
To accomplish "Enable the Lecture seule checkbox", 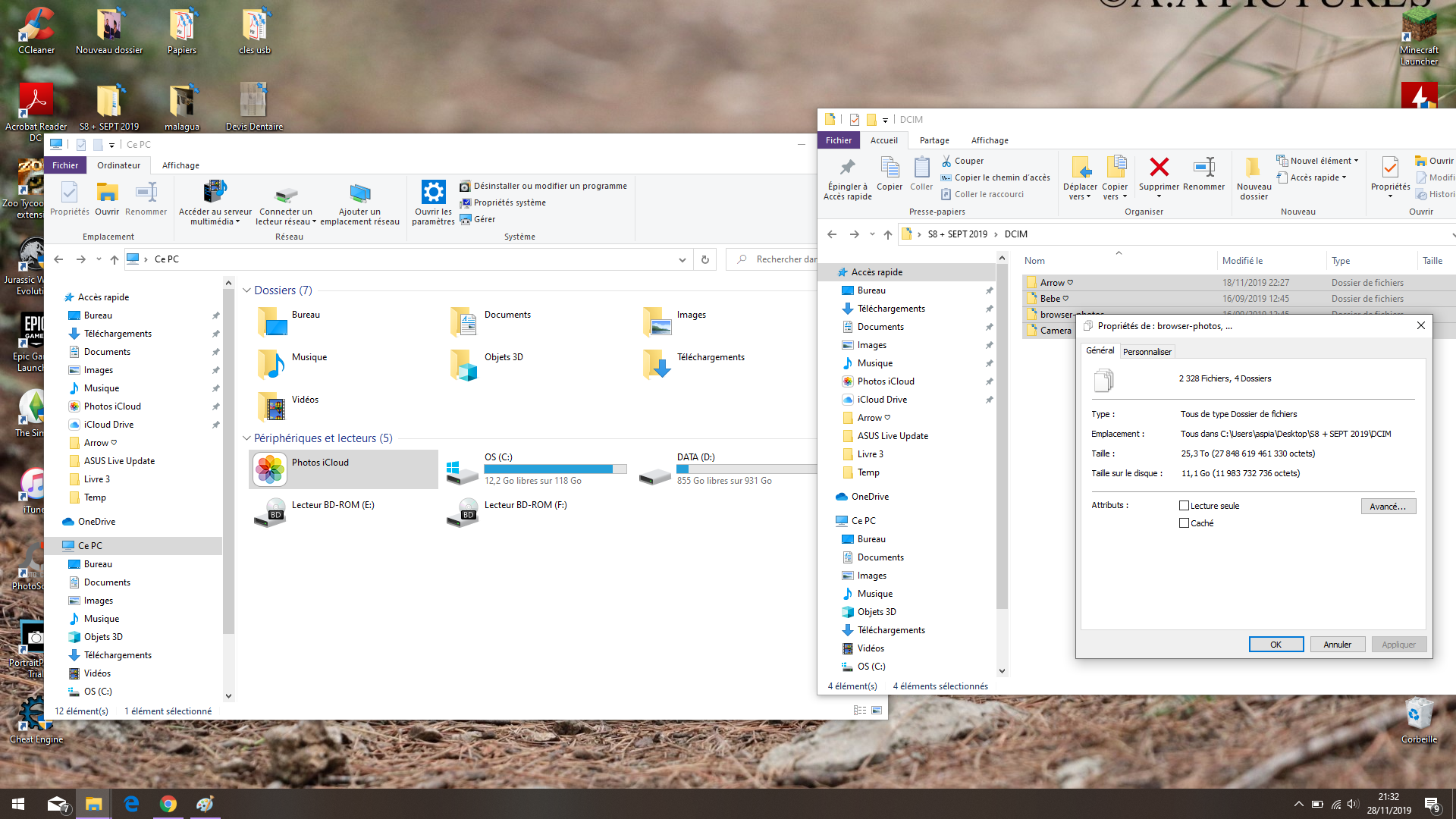I will click(x=1184, y=506).
